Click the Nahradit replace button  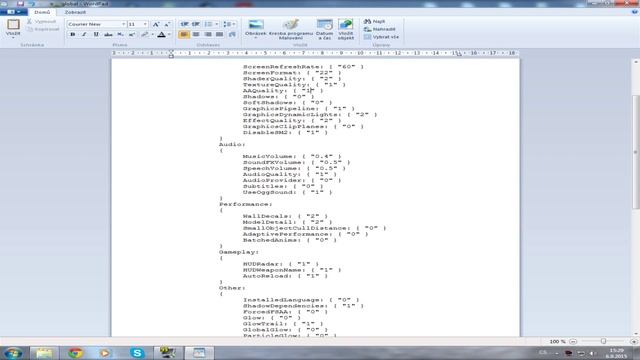380,29
